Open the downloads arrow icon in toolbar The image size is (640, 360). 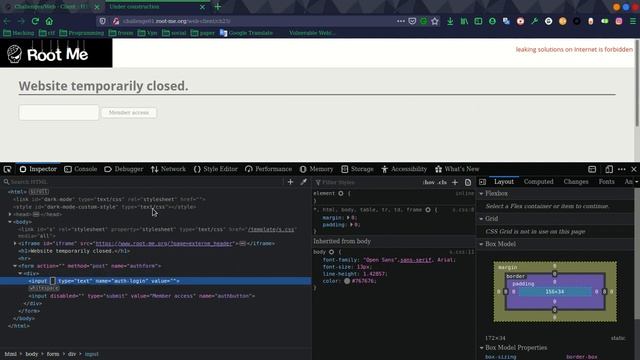click(450, 21)
